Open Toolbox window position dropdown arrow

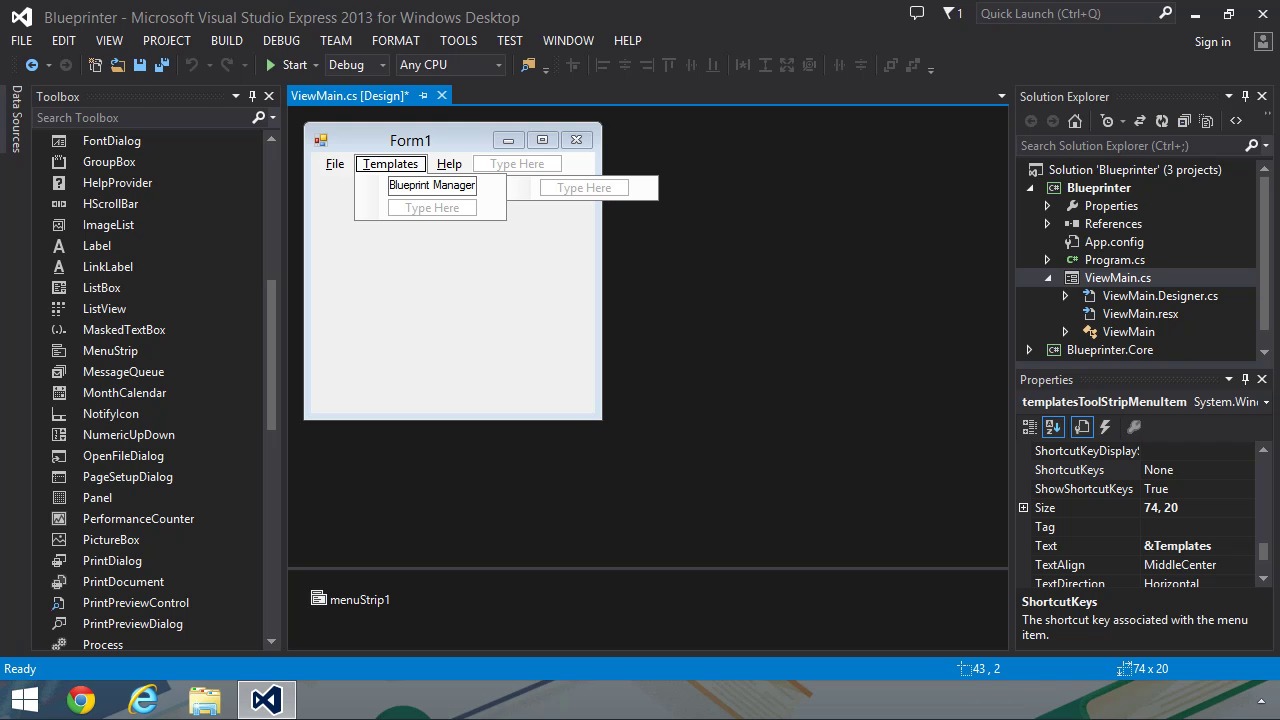[236, 96]
